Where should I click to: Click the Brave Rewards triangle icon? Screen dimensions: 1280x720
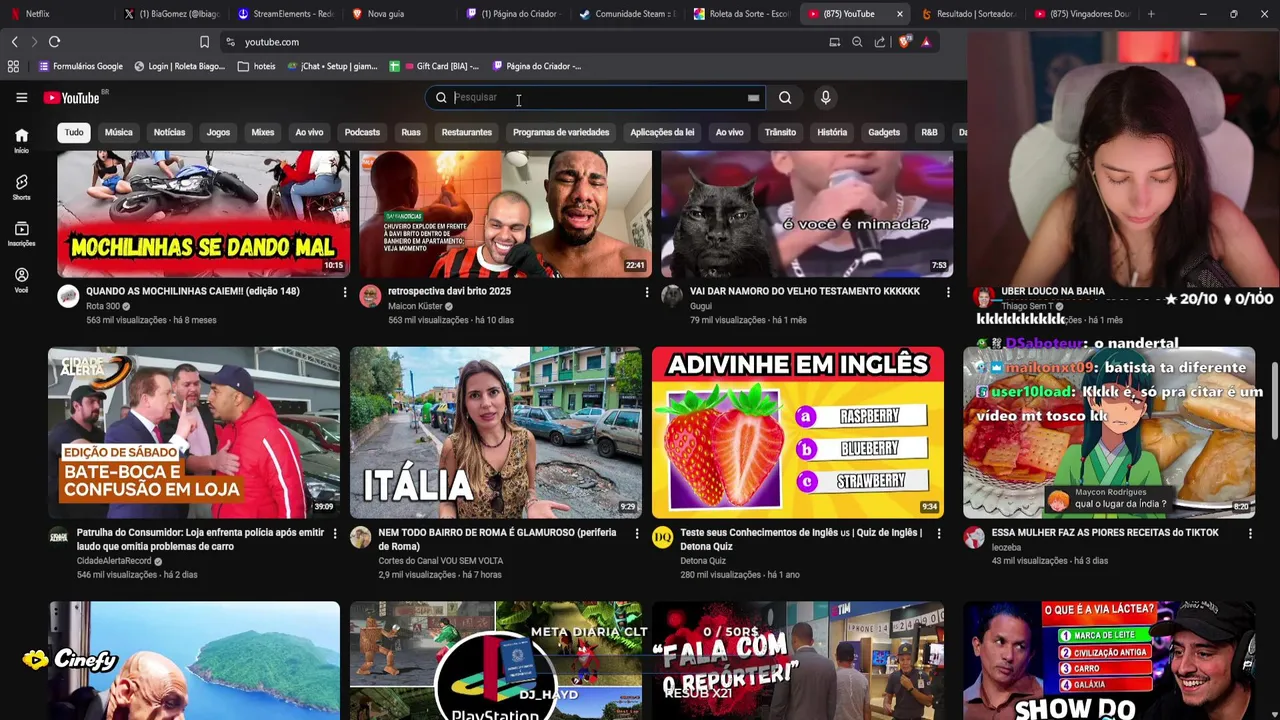(x=926, y=42)
